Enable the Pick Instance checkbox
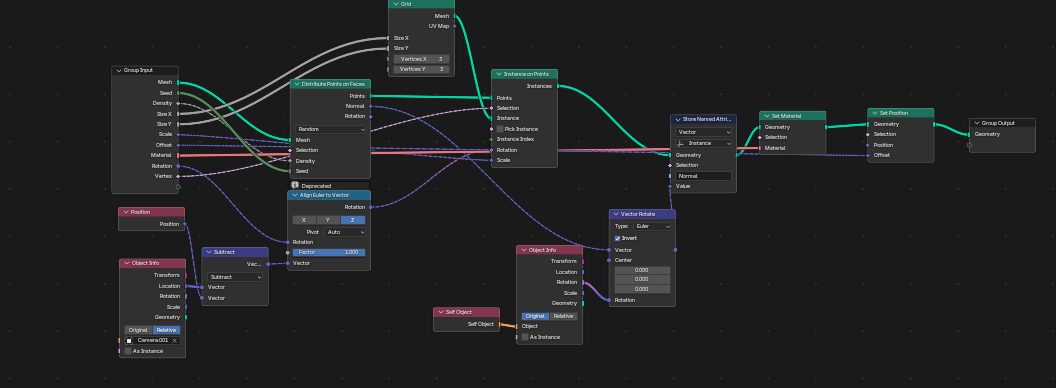The width and height of the screenshot is (1056, 388). coord(500,129)
